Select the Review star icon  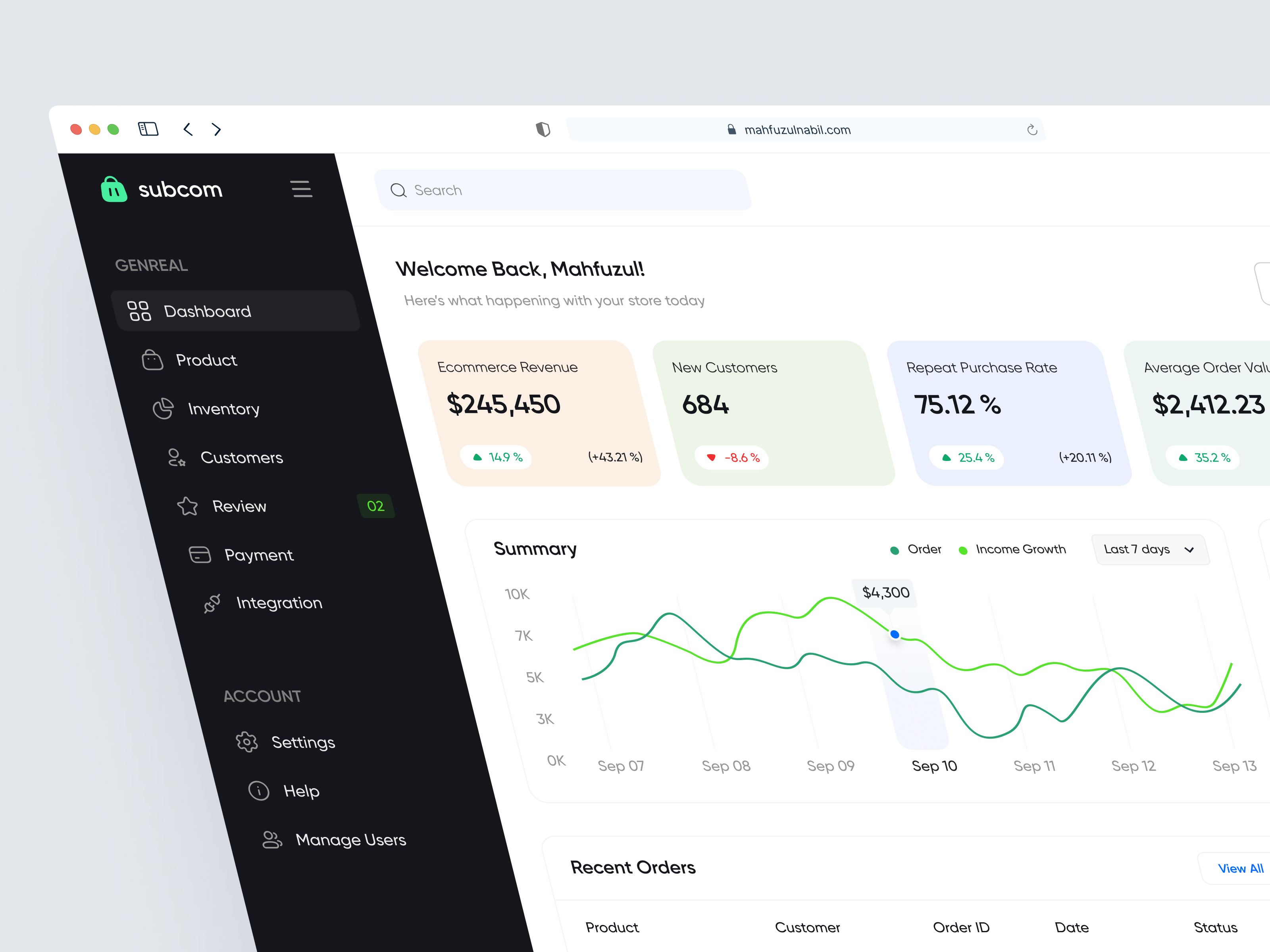[x=187, y=506]
